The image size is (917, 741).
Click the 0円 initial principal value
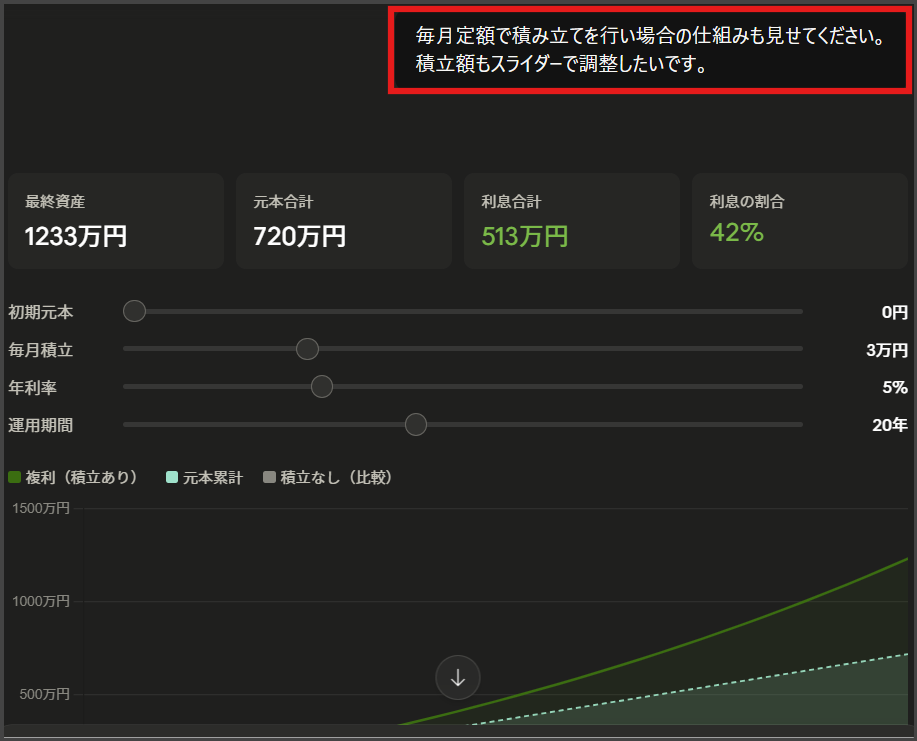coord(893,312)
